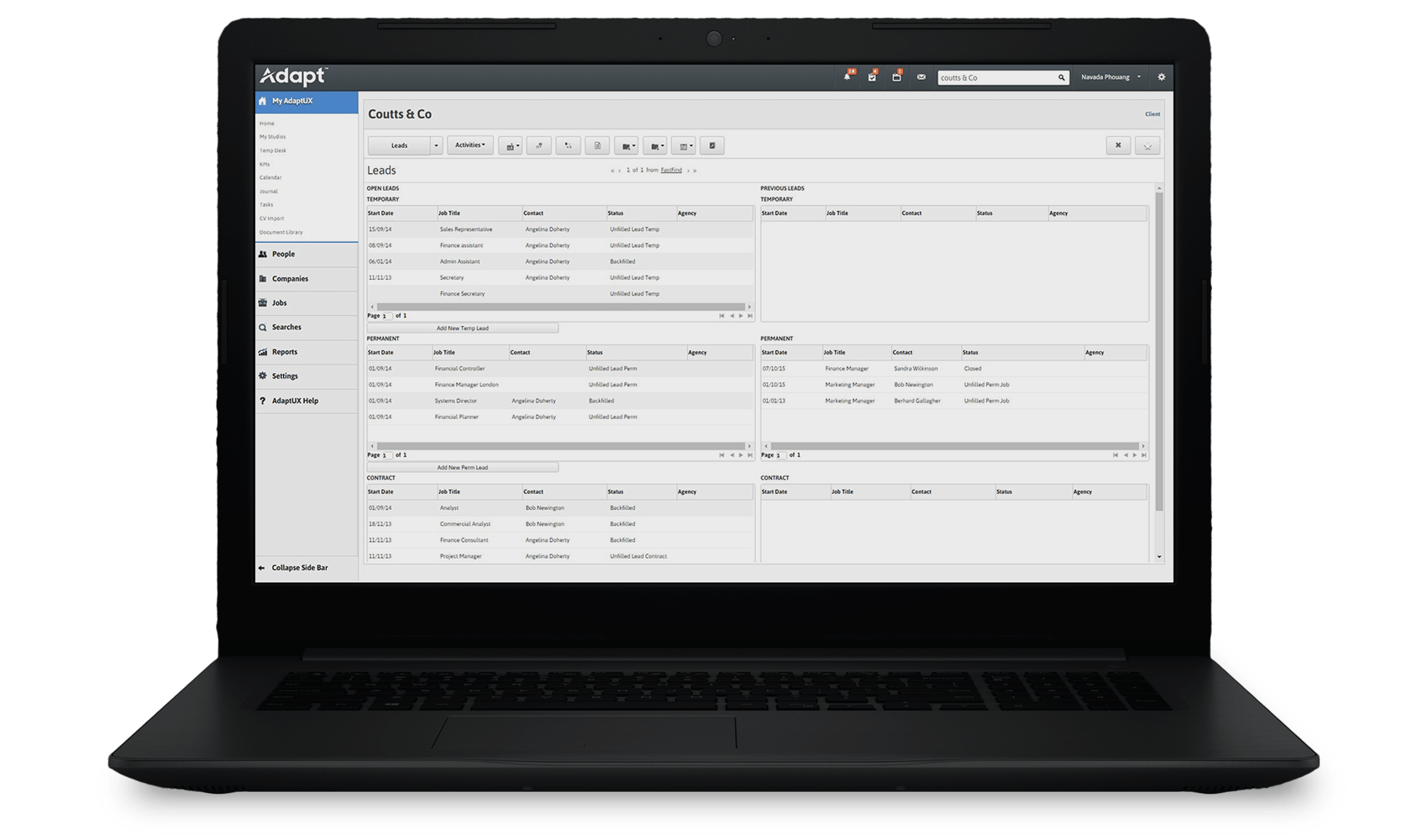Viewport: 1428px width, 840px height.
Task: Open Jobs in the sidebar
Action: pyautogui.click(x=307, y=303)
